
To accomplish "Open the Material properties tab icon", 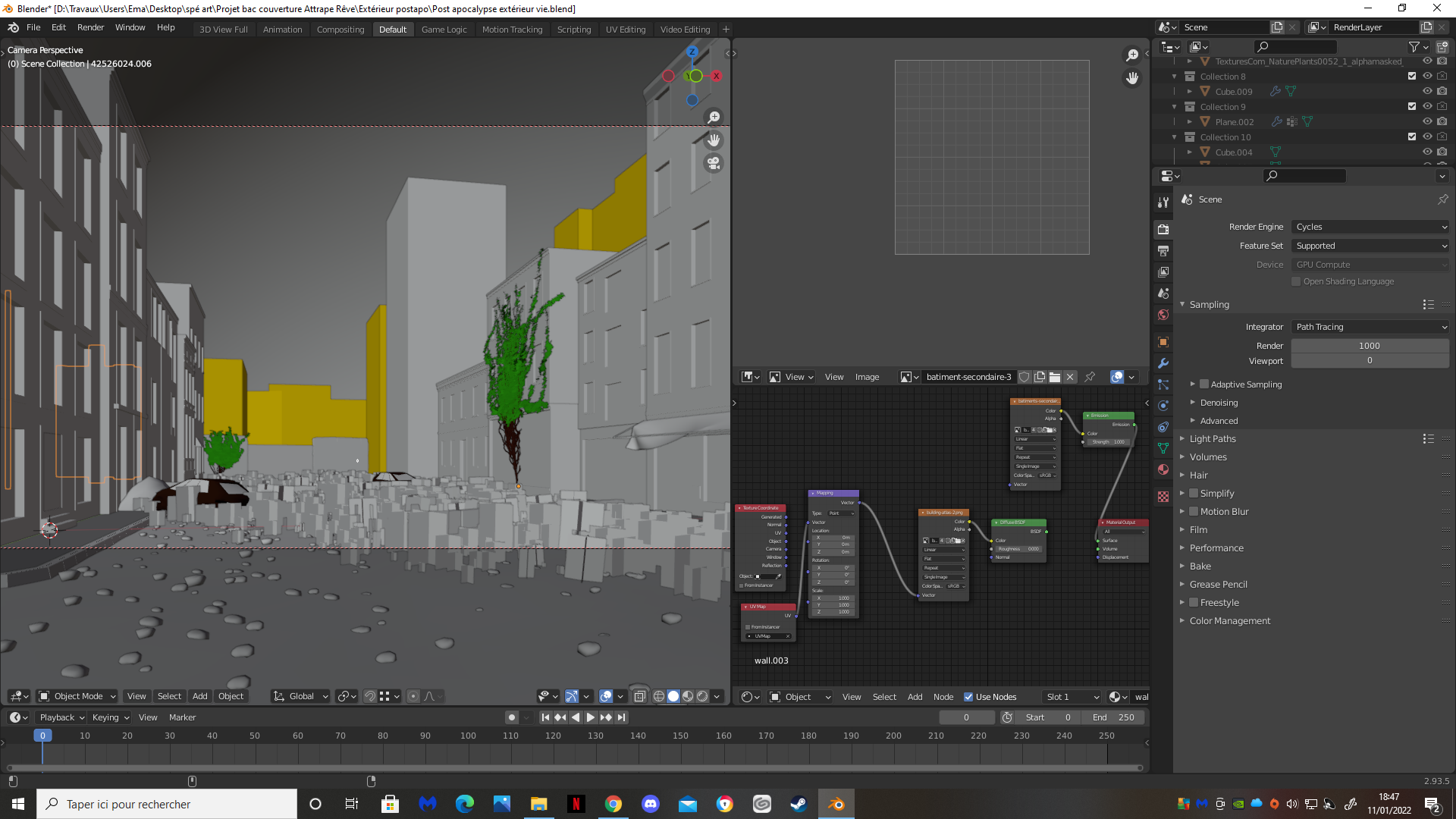I will click(1163, 469).
